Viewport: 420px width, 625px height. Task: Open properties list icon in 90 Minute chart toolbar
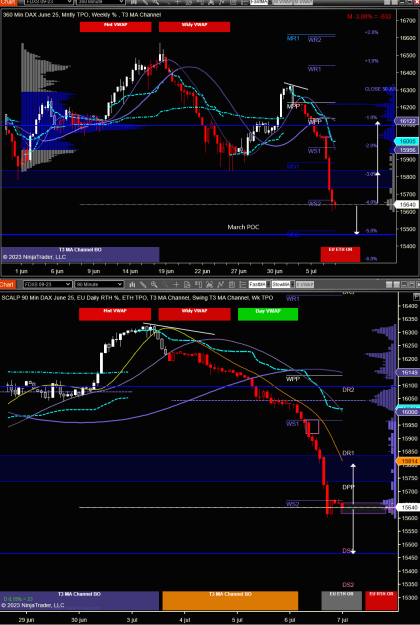click(x=241, y=284)
